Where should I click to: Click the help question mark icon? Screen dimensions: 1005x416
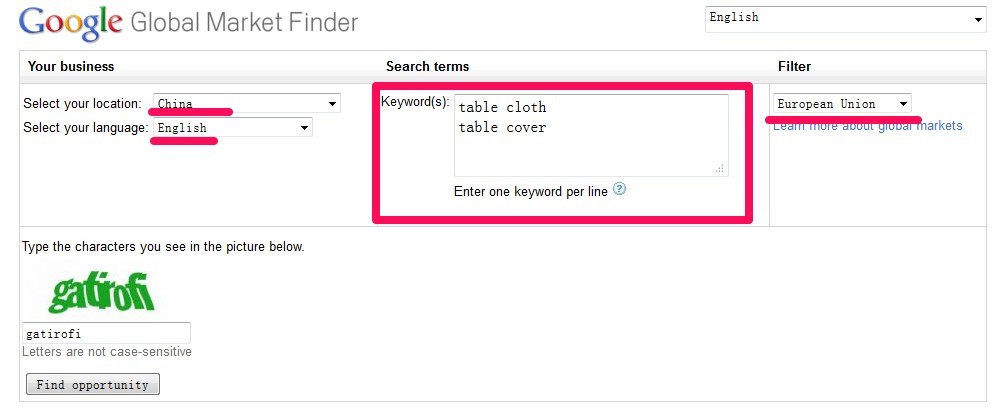click(x=619, y=189)
